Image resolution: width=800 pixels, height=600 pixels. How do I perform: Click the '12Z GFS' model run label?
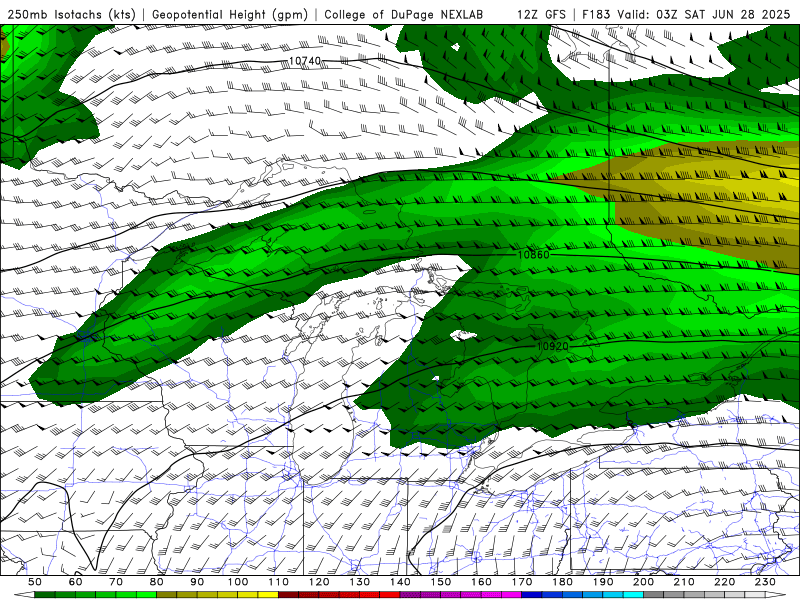pos(541,14)
